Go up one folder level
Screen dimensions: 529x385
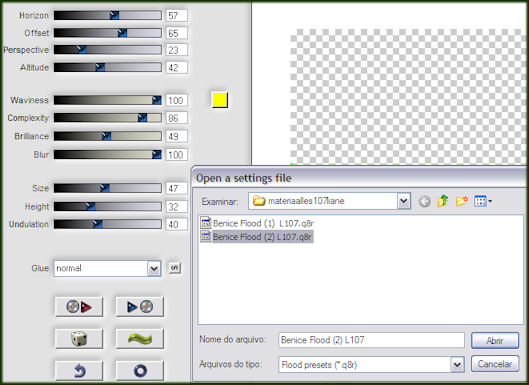click(443, 201)
